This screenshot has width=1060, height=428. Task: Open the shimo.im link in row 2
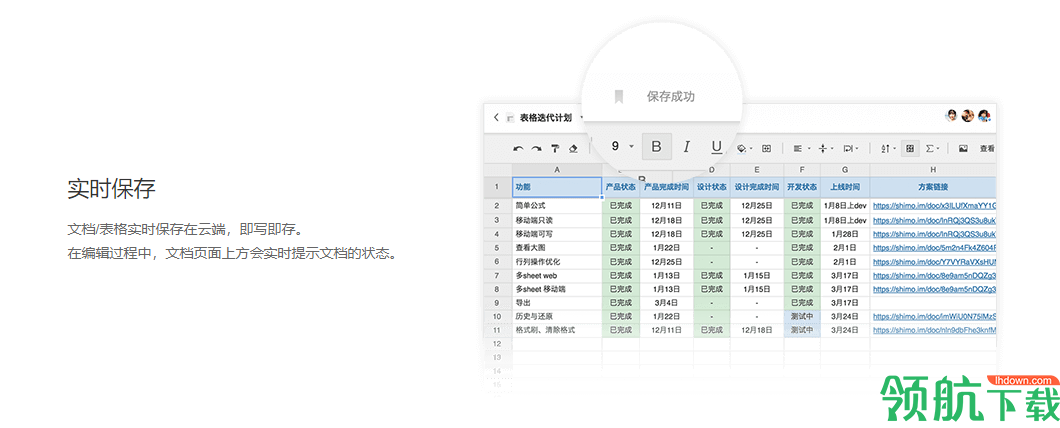point(934,206)
